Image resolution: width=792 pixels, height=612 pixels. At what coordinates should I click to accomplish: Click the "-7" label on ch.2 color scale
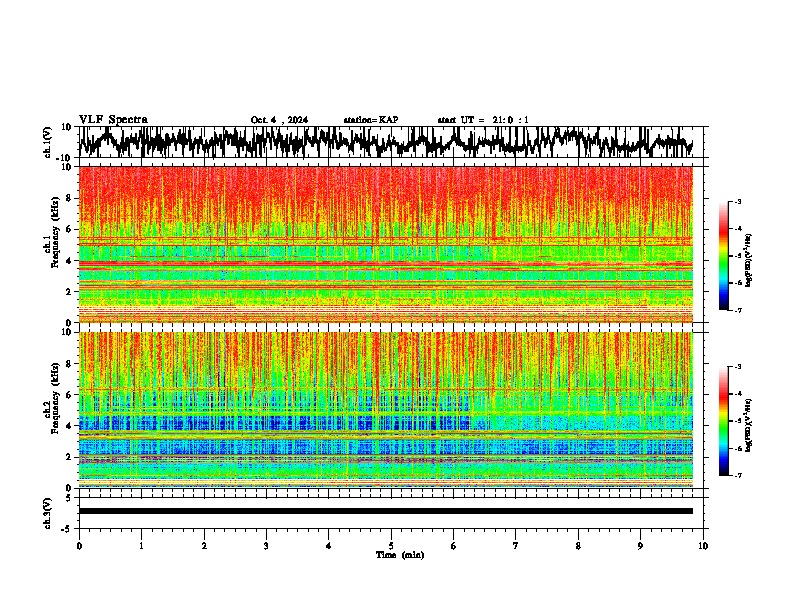(738, 475)
